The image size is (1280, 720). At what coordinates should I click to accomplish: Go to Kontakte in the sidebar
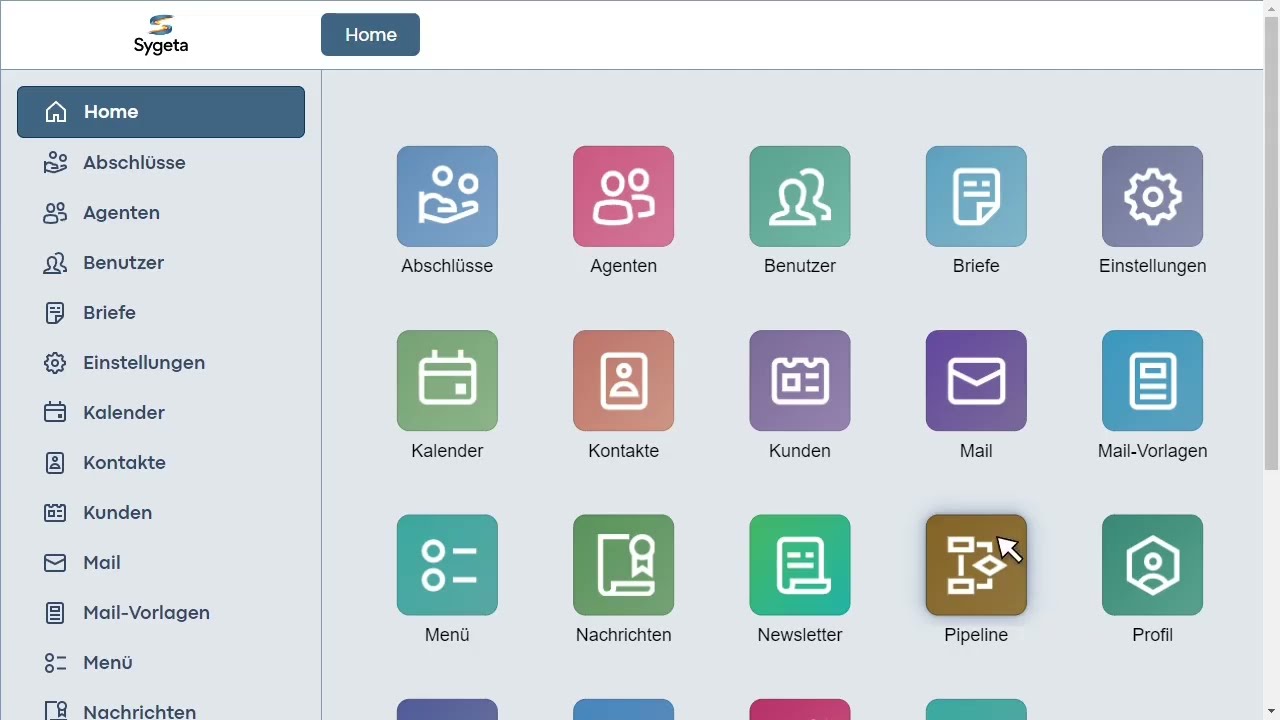pos(161,462)
